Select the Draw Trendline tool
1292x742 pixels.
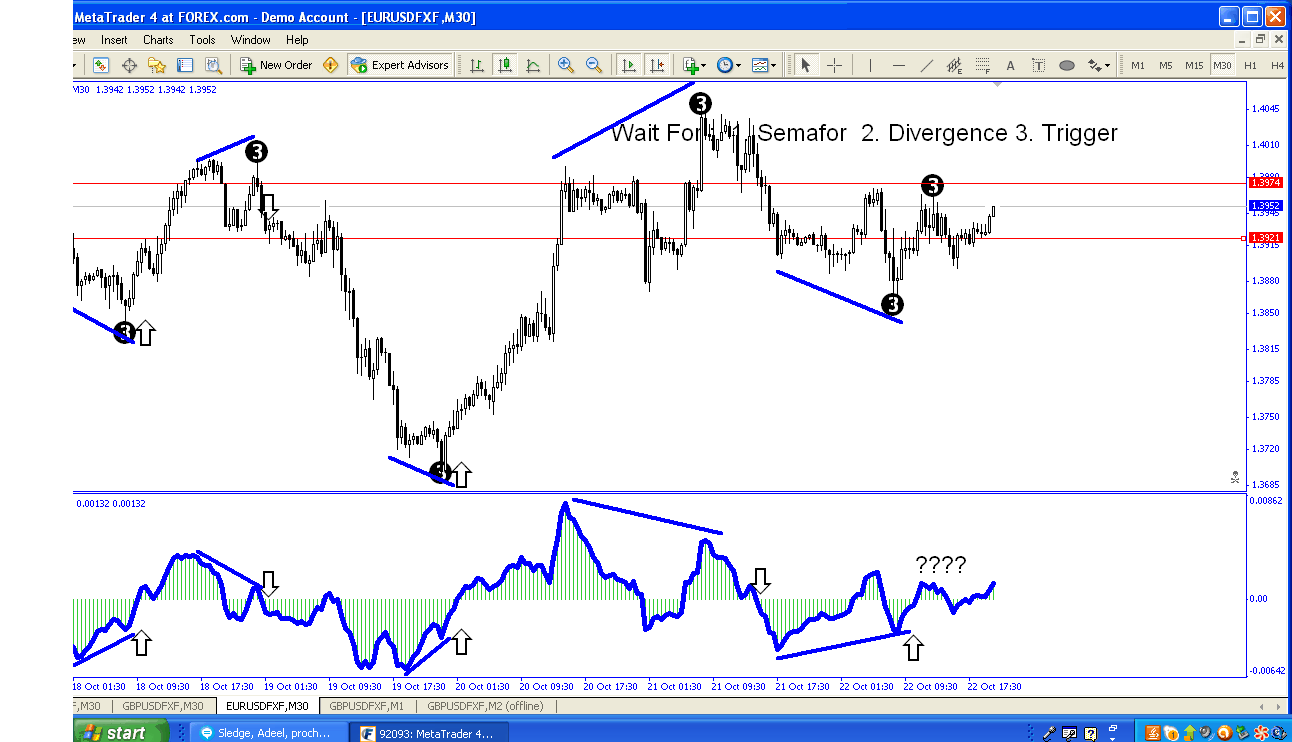tap(925, 64)
